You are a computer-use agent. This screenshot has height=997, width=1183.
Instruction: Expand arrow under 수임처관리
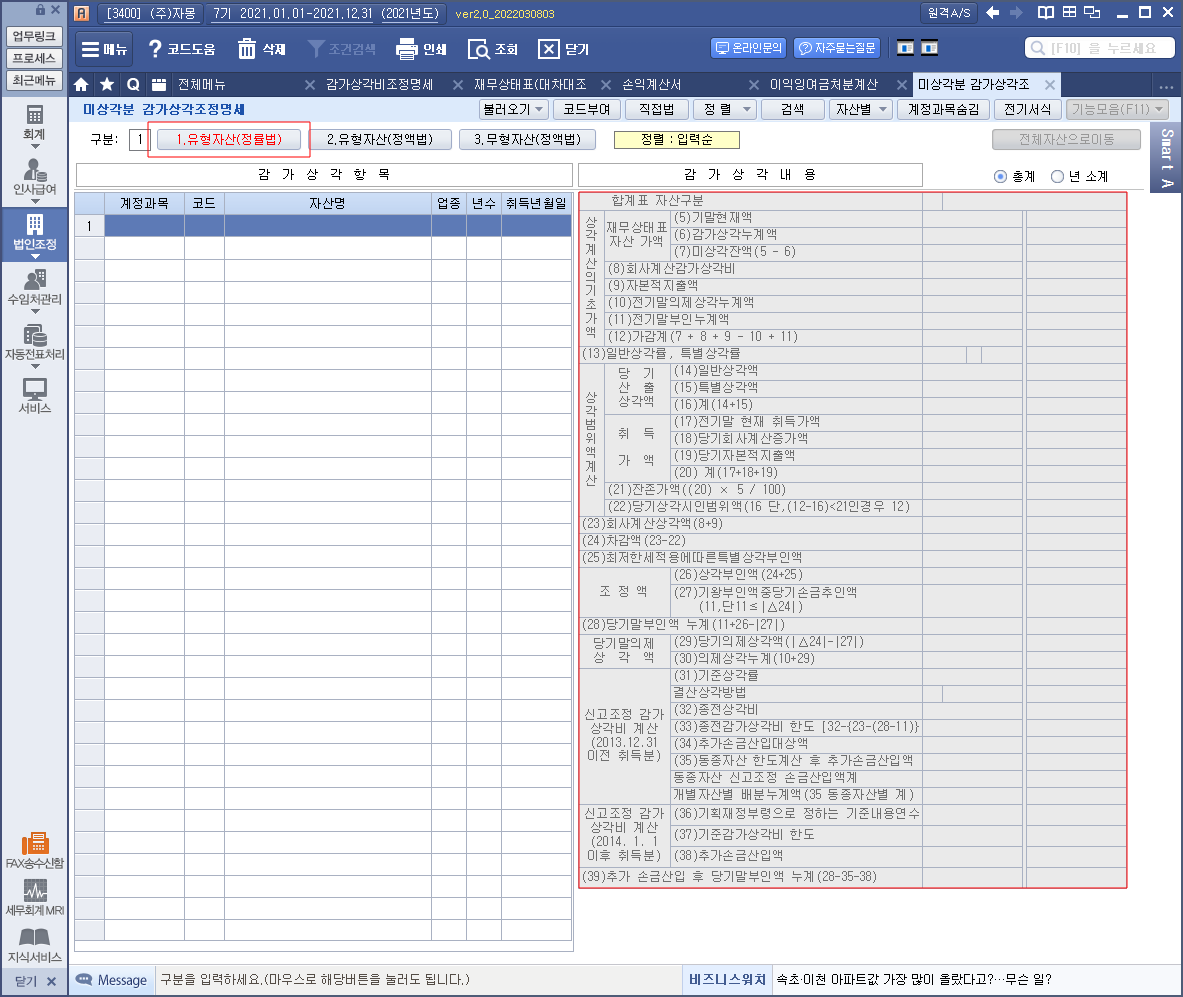(35, 312)
